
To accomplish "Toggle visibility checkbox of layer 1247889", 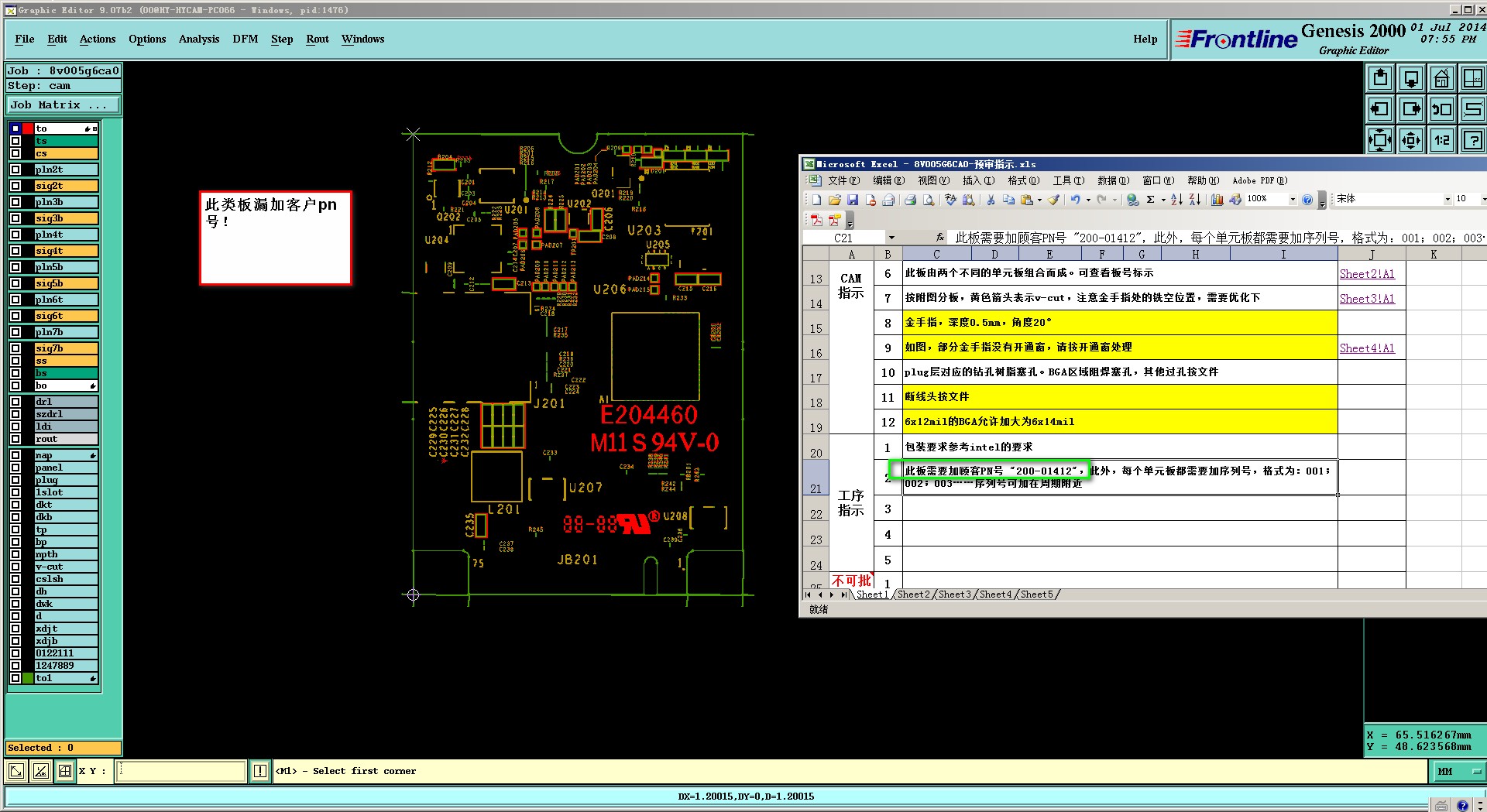I will coord(15,666).
